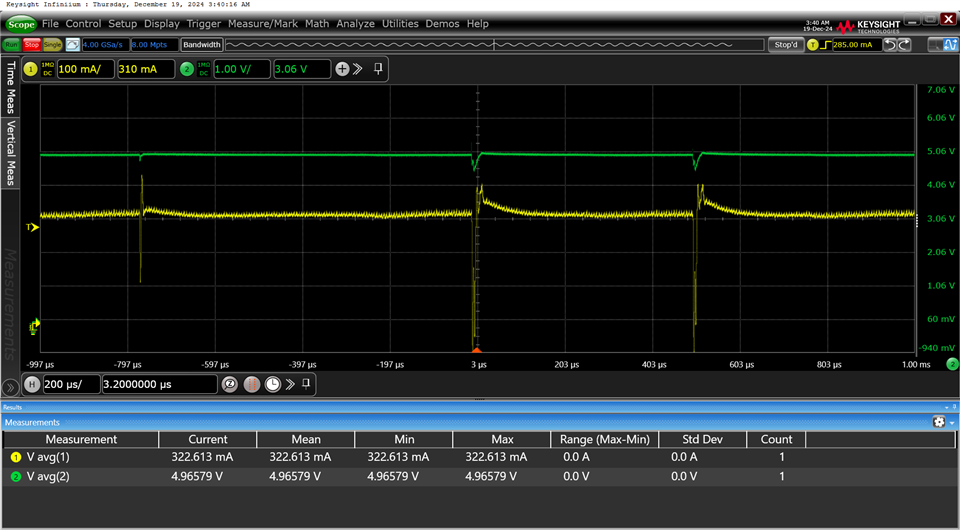
Task: Open the Setup menu
Action: click(122, 24)
